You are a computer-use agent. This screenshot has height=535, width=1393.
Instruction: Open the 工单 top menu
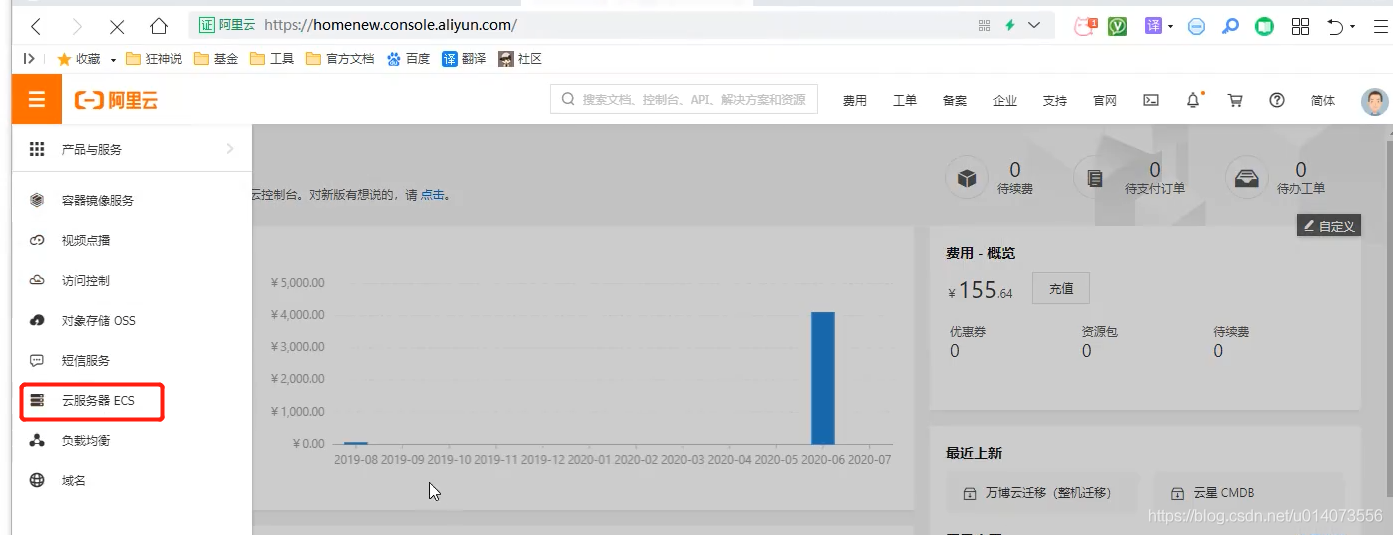coord(904,100)
